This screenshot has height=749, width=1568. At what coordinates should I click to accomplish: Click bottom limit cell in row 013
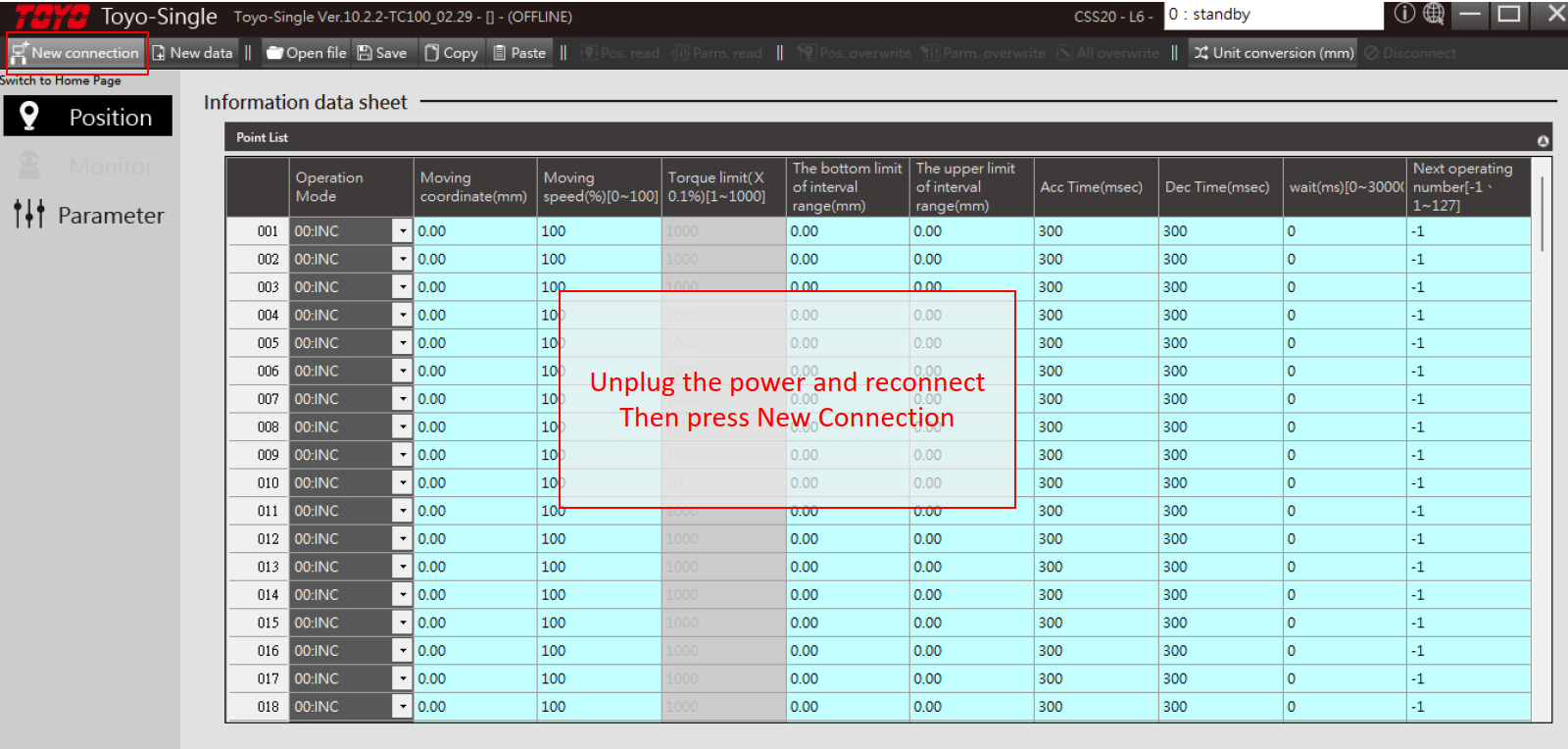(848, 567)
